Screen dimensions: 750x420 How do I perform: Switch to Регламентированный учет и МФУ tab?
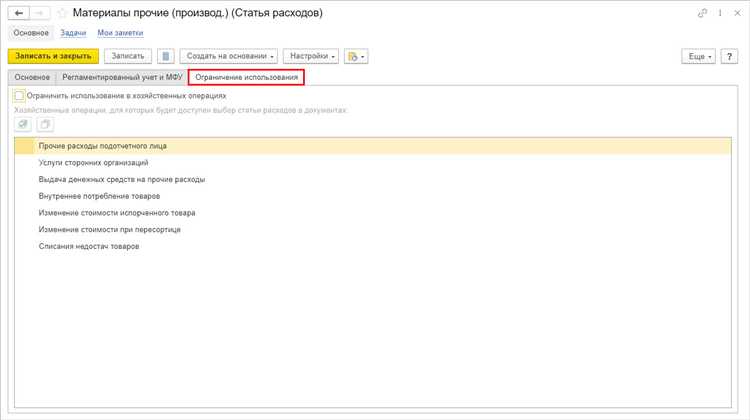coord(122,77)
